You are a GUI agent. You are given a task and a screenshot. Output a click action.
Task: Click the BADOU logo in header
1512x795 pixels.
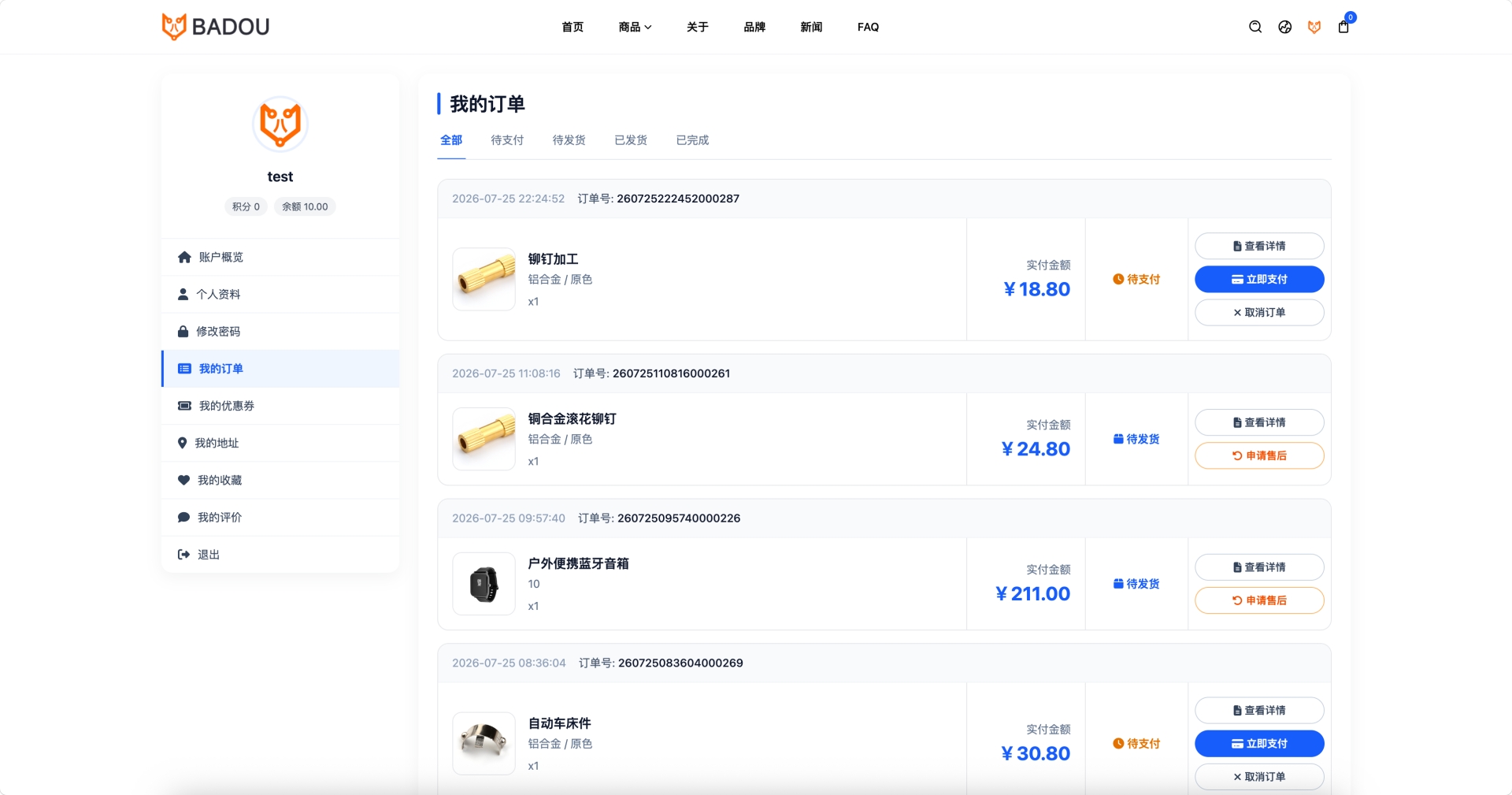216,27
